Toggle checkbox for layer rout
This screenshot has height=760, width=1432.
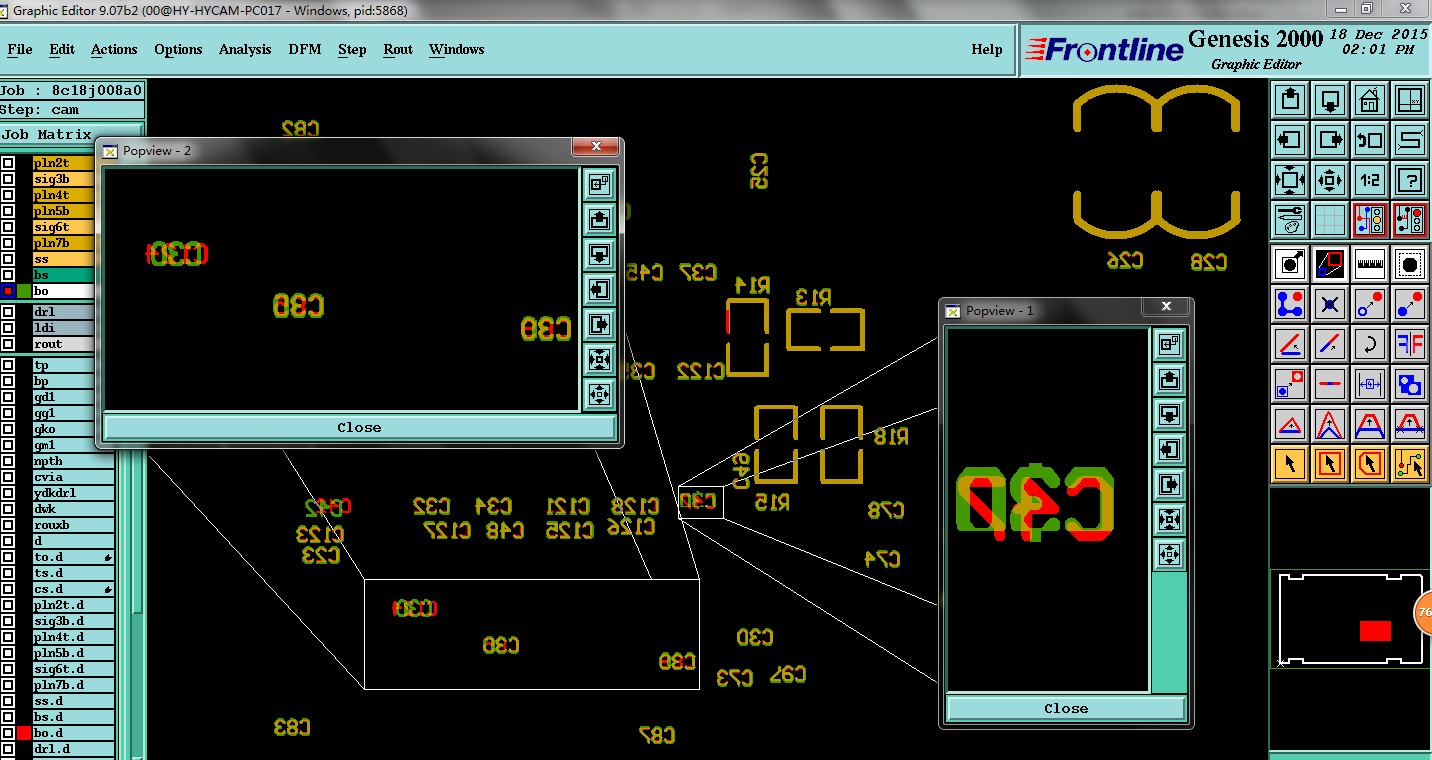pyautogui.click(x=8, y=344)
